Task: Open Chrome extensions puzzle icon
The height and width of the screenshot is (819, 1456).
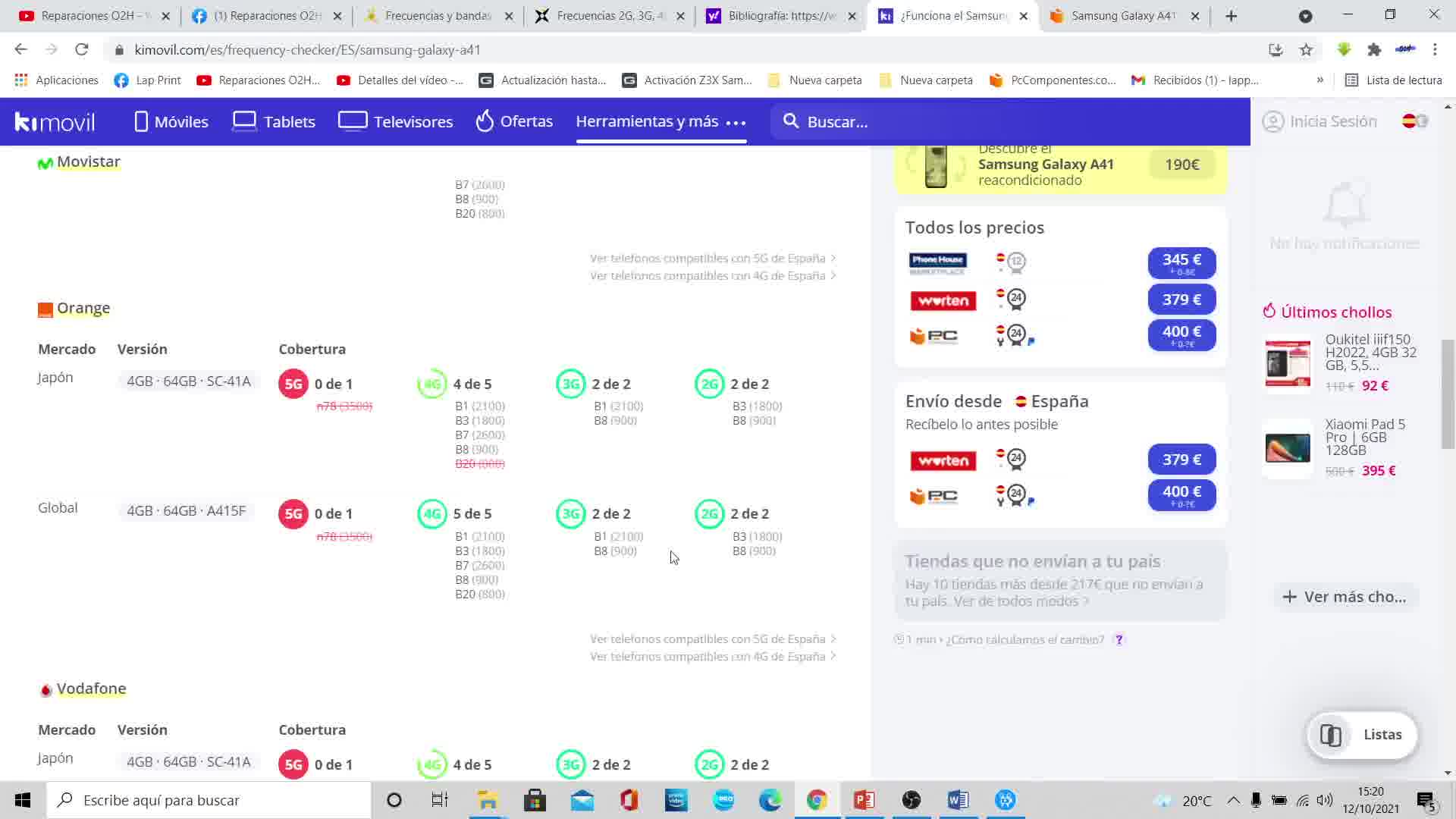Action: [x=1374, y=50]
